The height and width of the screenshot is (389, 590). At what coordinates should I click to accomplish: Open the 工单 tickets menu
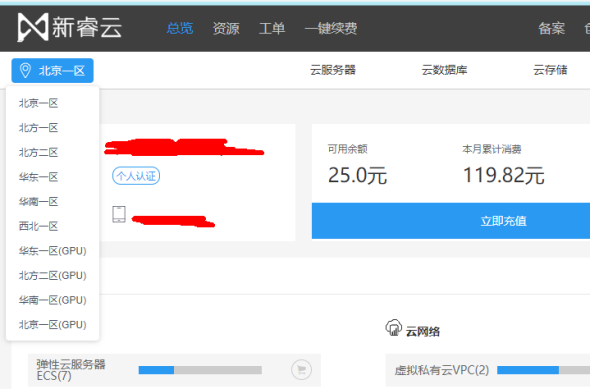pos(272,28)
